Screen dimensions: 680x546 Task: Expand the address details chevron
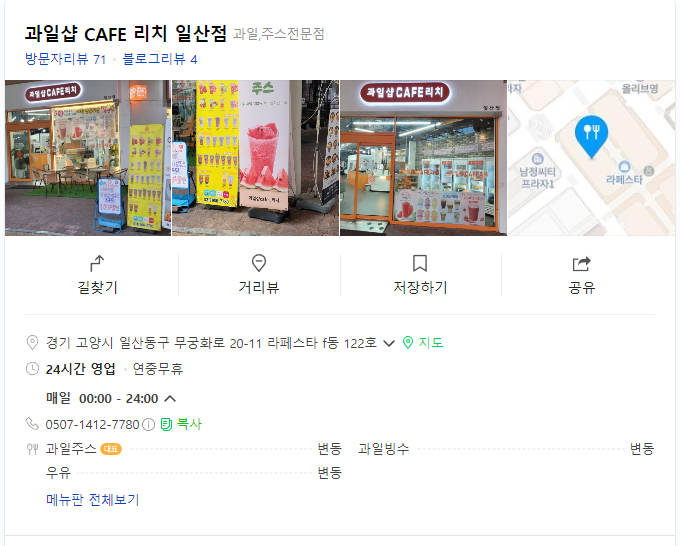point(389,343)
